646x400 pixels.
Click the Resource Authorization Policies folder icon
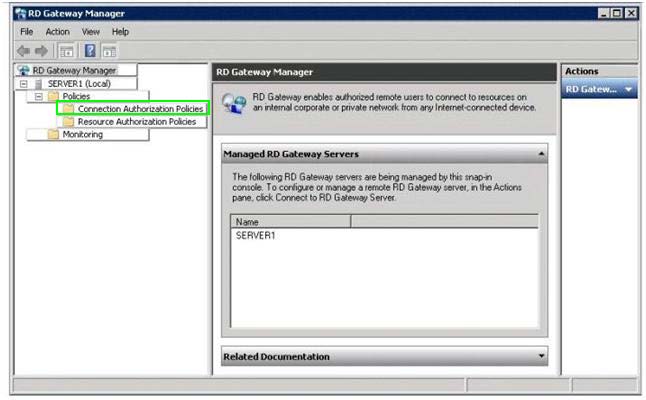[68, 122]
